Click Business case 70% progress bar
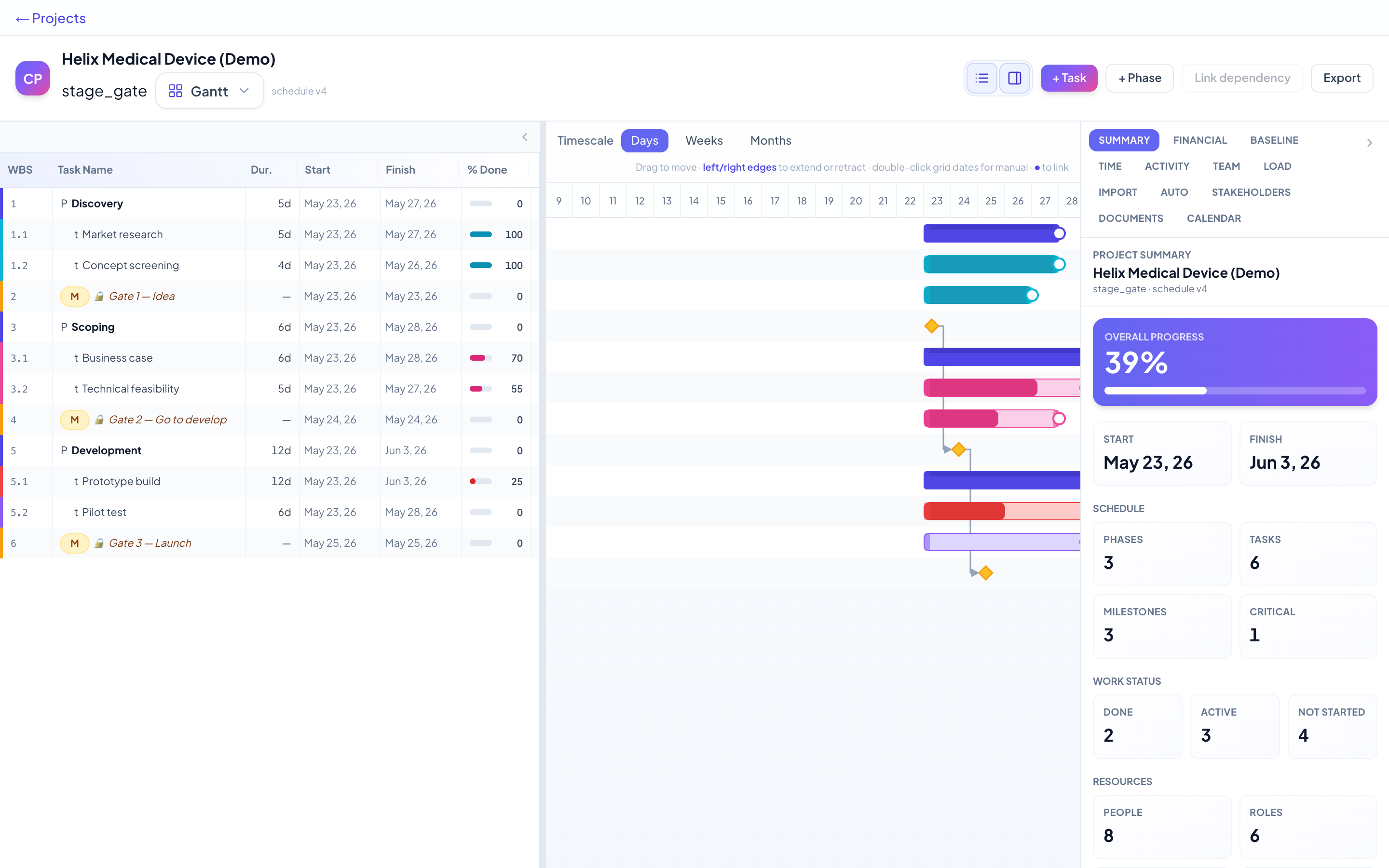Image resolution: width=1389 pixels, height=868 pixels. pos(480,358)
